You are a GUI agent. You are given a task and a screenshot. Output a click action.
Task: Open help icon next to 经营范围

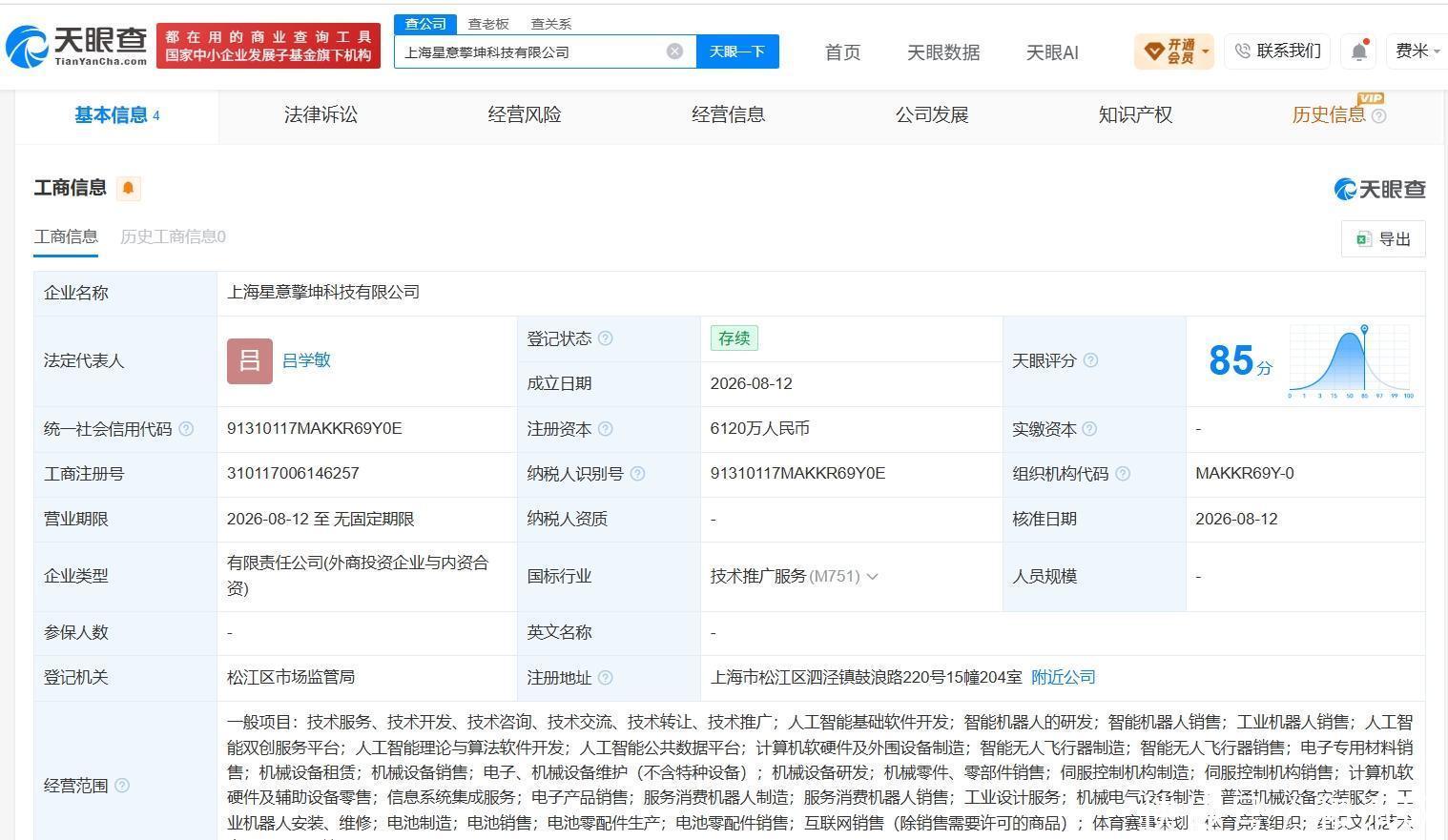pos(122,786)
